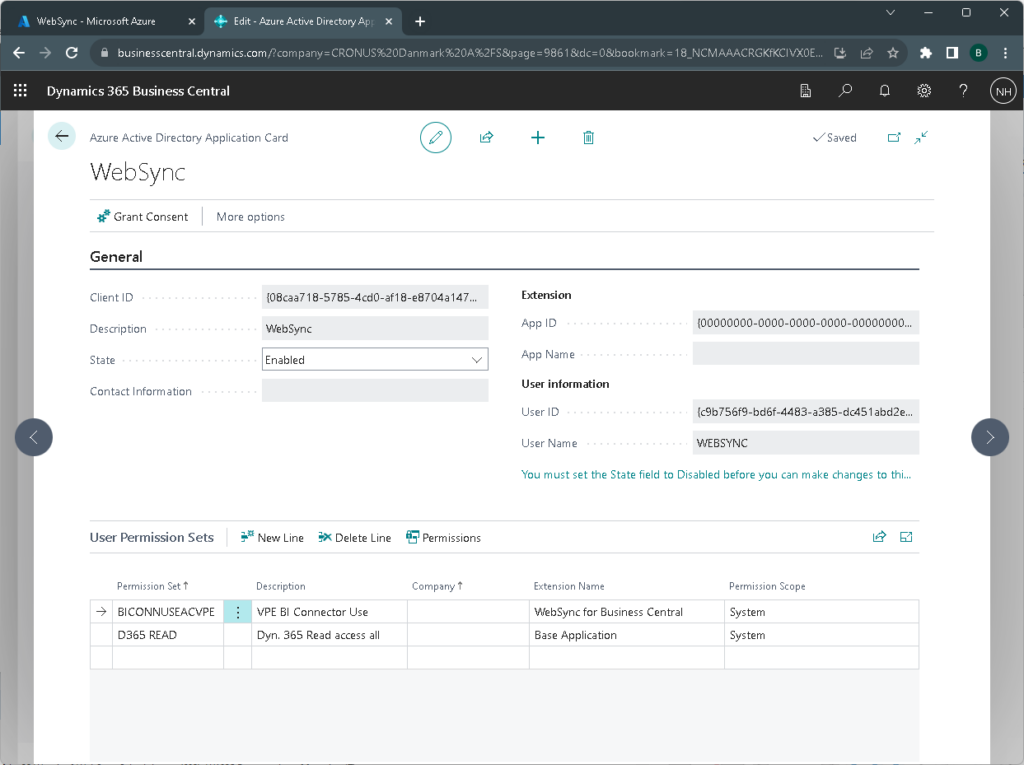Open the notifications bell
This screenshot has height=765, width=1024.
(884, 91)
